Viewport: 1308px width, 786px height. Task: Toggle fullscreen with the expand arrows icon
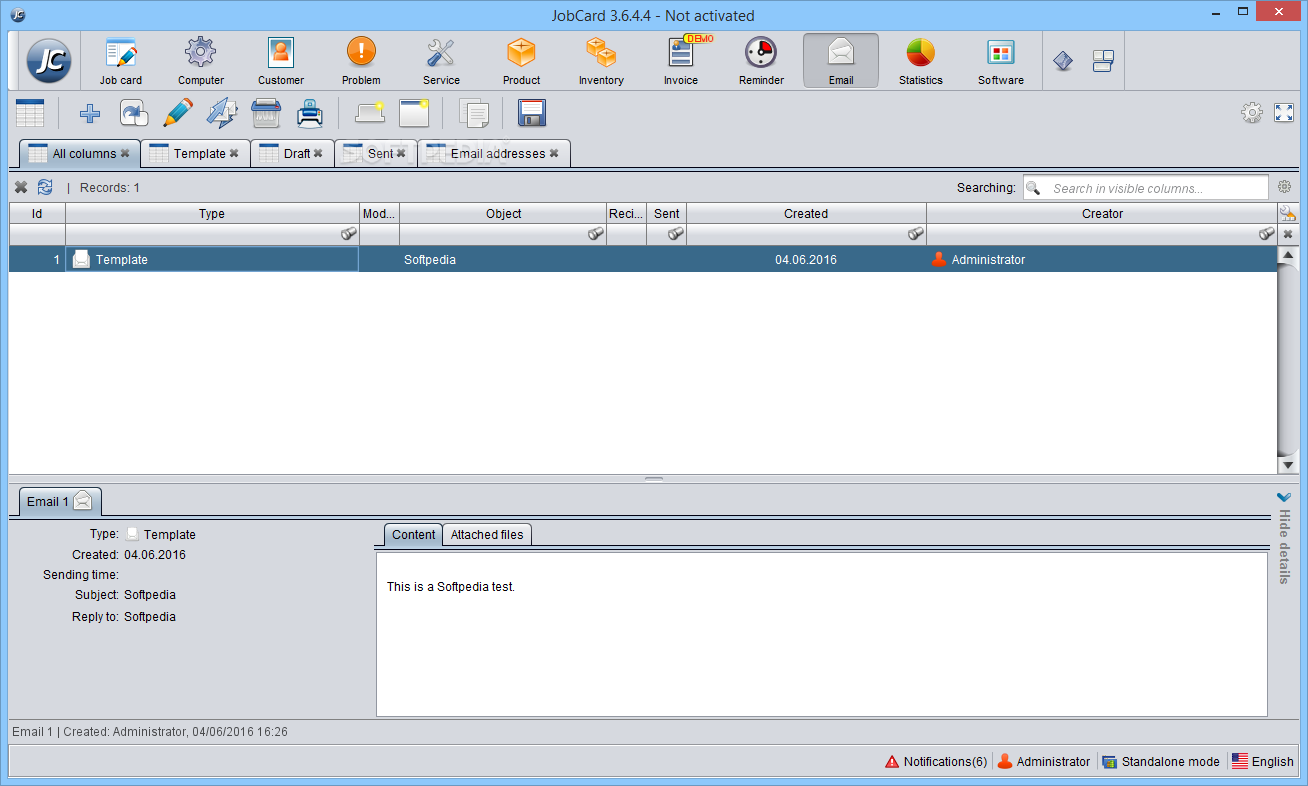1284,113
